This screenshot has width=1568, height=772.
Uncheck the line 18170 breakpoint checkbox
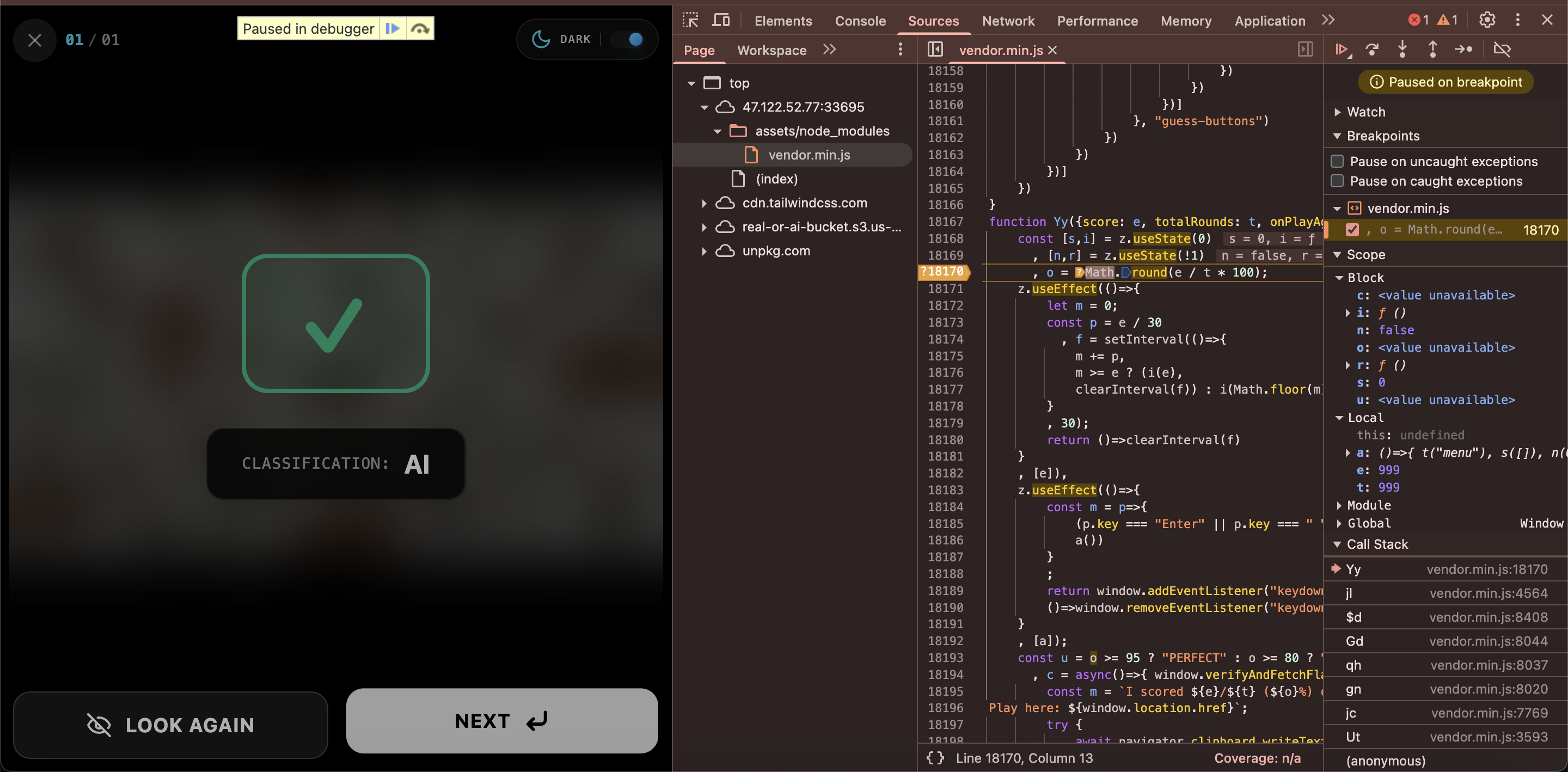point(1352,230)
